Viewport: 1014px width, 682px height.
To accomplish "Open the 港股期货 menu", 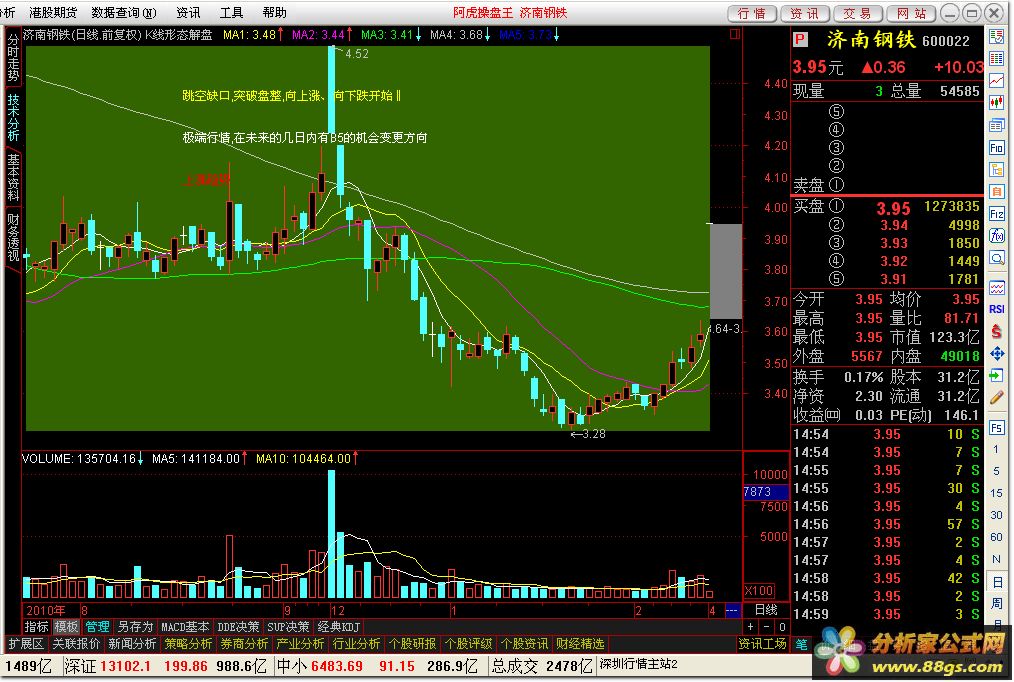I will pyautogui.click(x=53, y=12).
